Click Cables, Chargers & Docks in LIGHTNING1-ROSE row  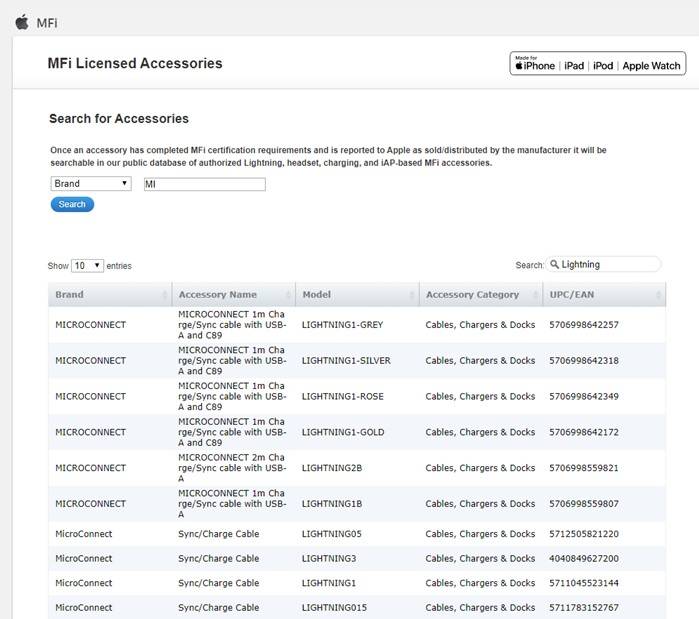(480, 396)
